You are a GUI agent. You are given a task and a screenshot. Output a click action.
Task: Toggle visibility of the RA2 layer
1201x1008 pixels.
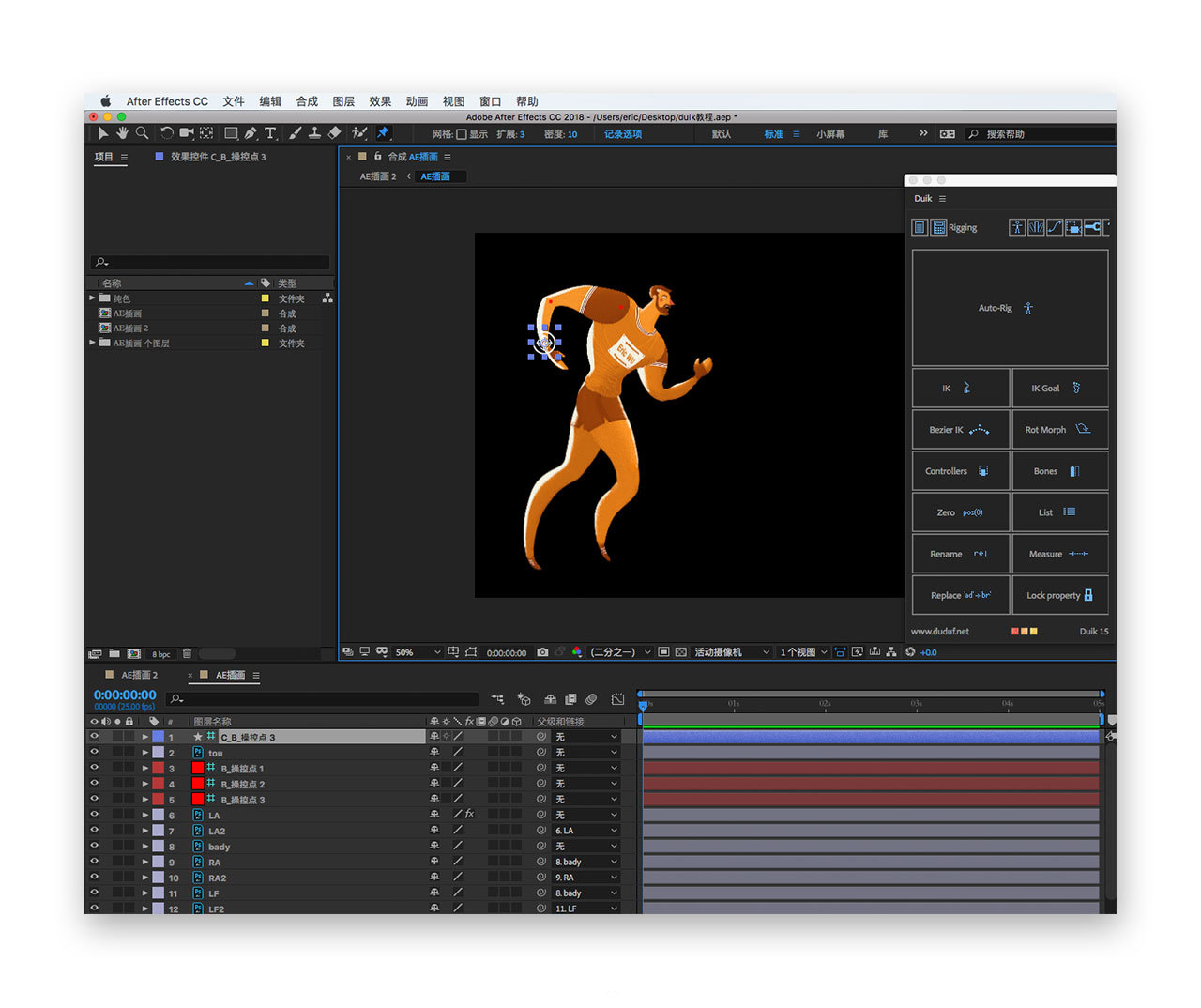pos(94,878)
